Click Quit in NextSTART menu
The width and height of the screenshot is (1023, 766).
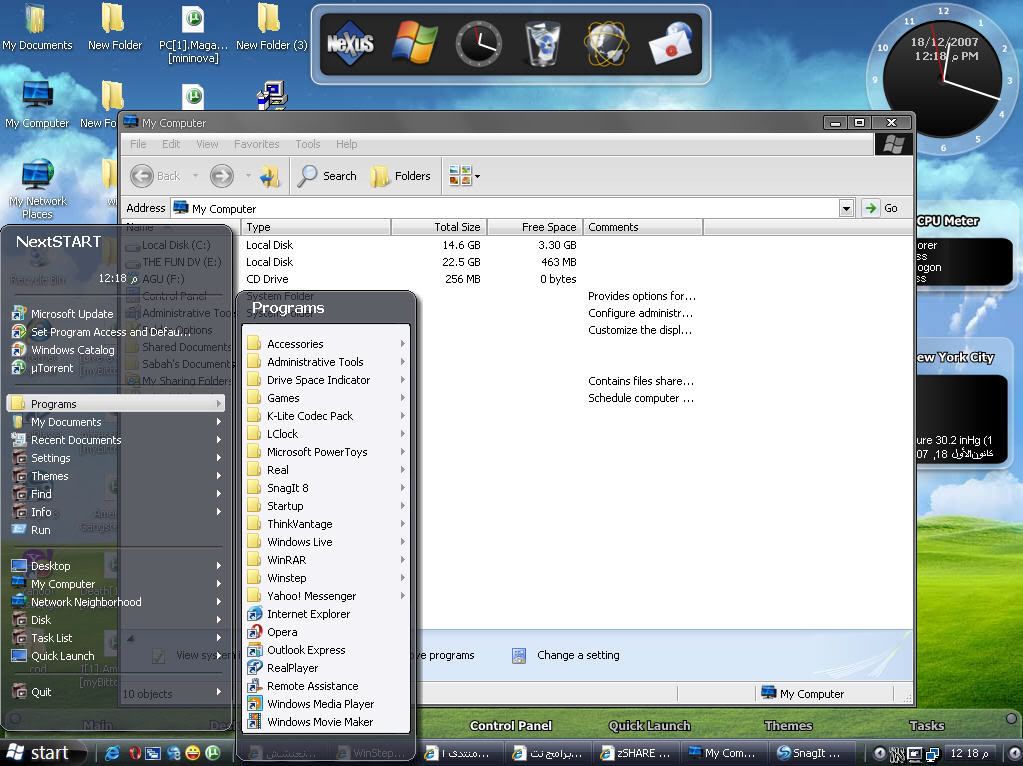(x=116, y=692)
